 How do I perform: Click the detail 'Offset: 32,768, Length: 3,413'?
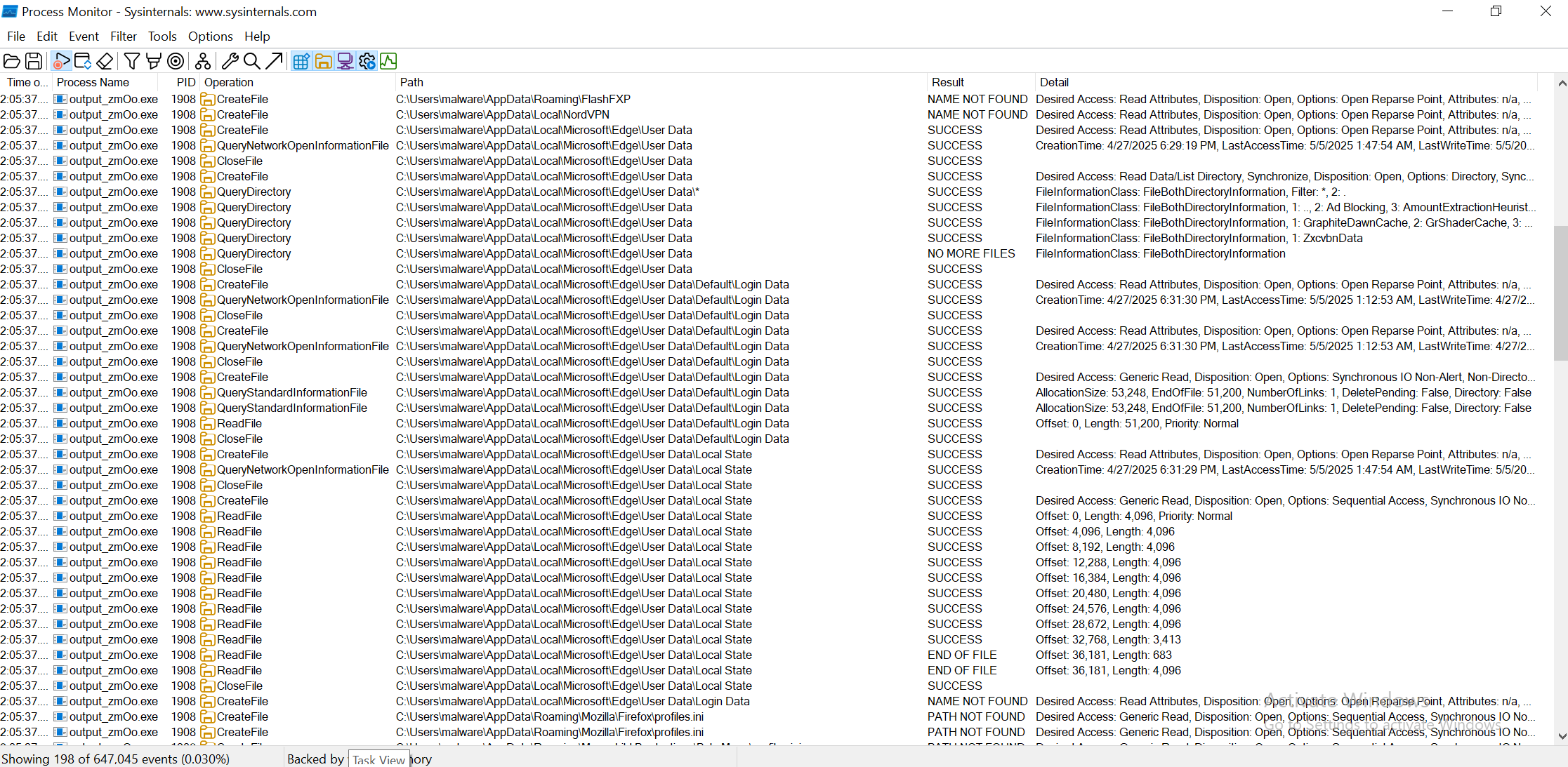[x=1108, y=639]
